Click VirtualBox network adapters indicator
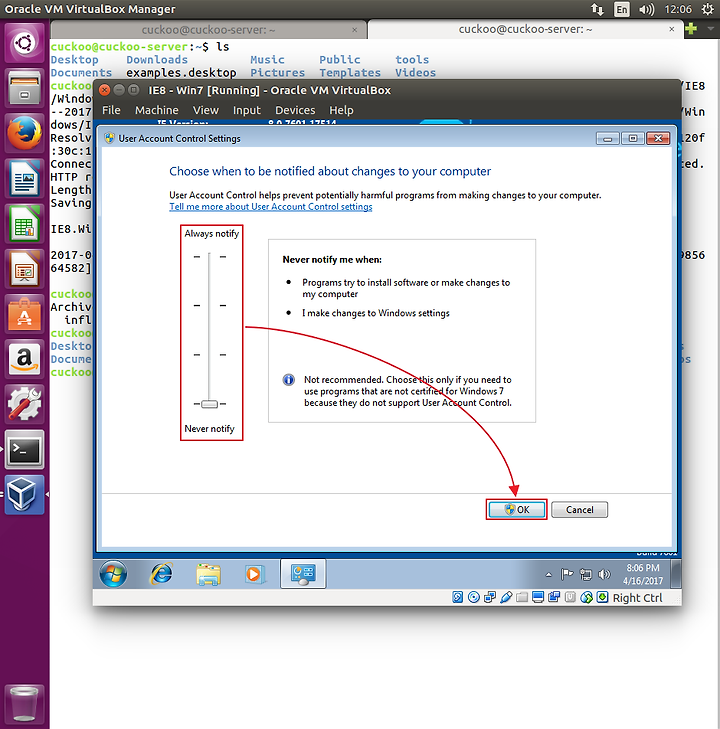This screenshot has height=729, width=720. pyautogui.click(x=489, y=597)
